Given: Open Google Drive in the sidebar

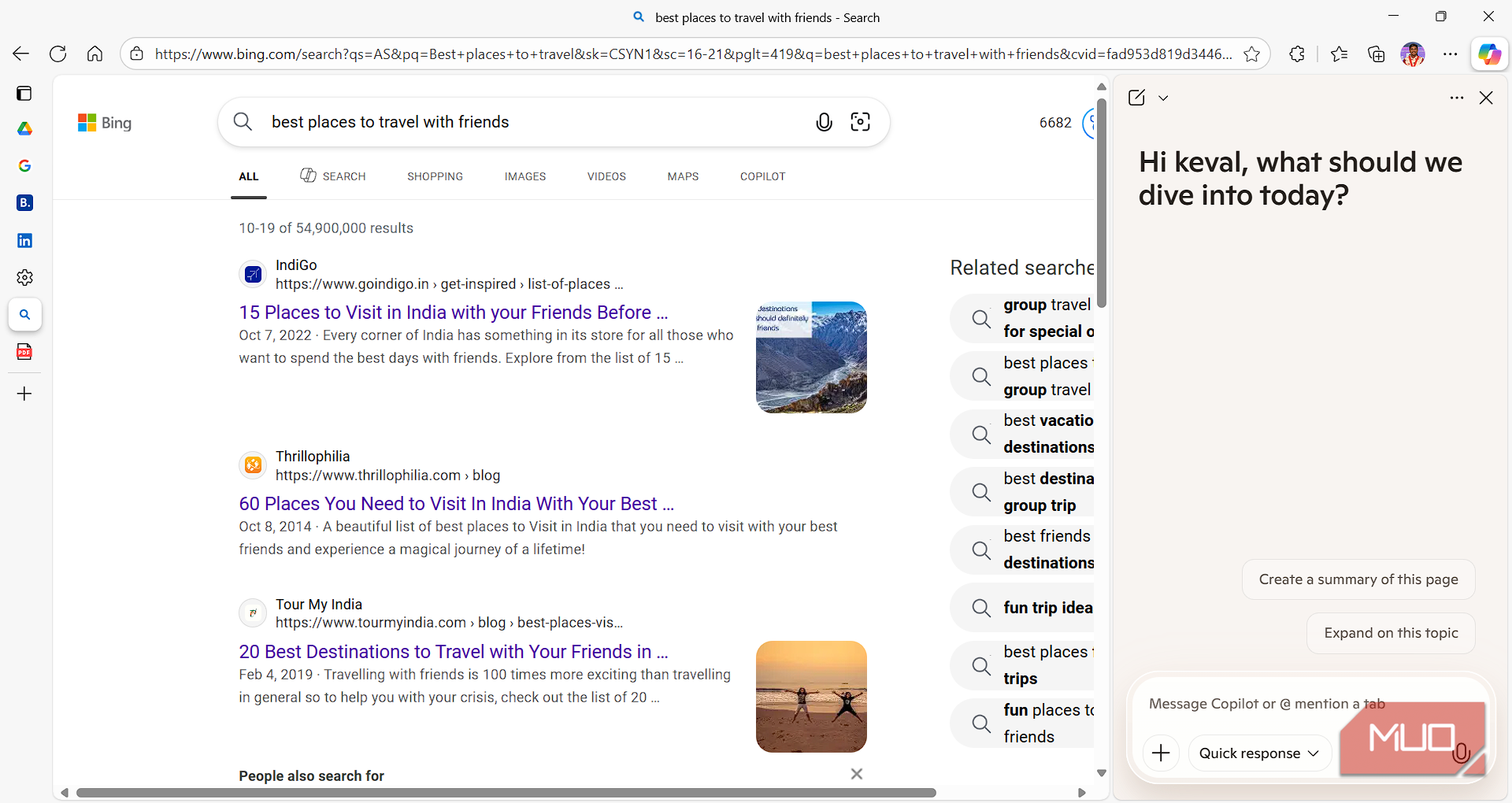Looking at the screenshot, I should point(24,128).
